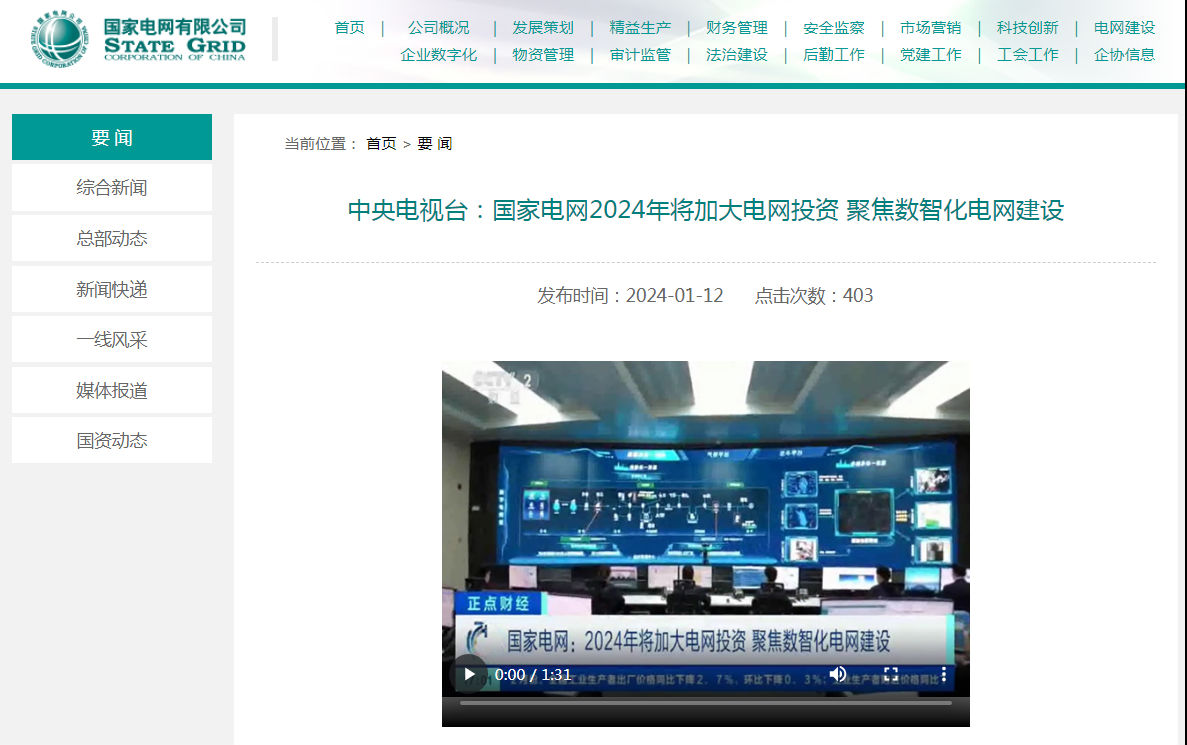This screenshot has width=1187, height=745.
Task: Open 国资动态 in the sidebar
Action: [x=112, y=440]
